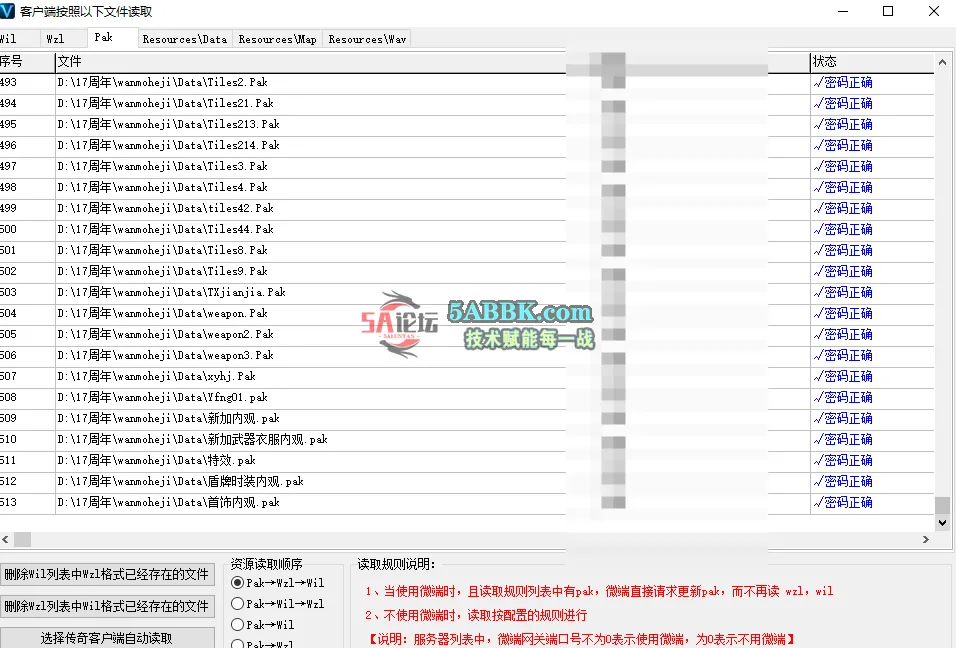Select row 首饰内观.pak file path
Image resolution: width=956 pixels, height=648 pixels.
[168, 503]
